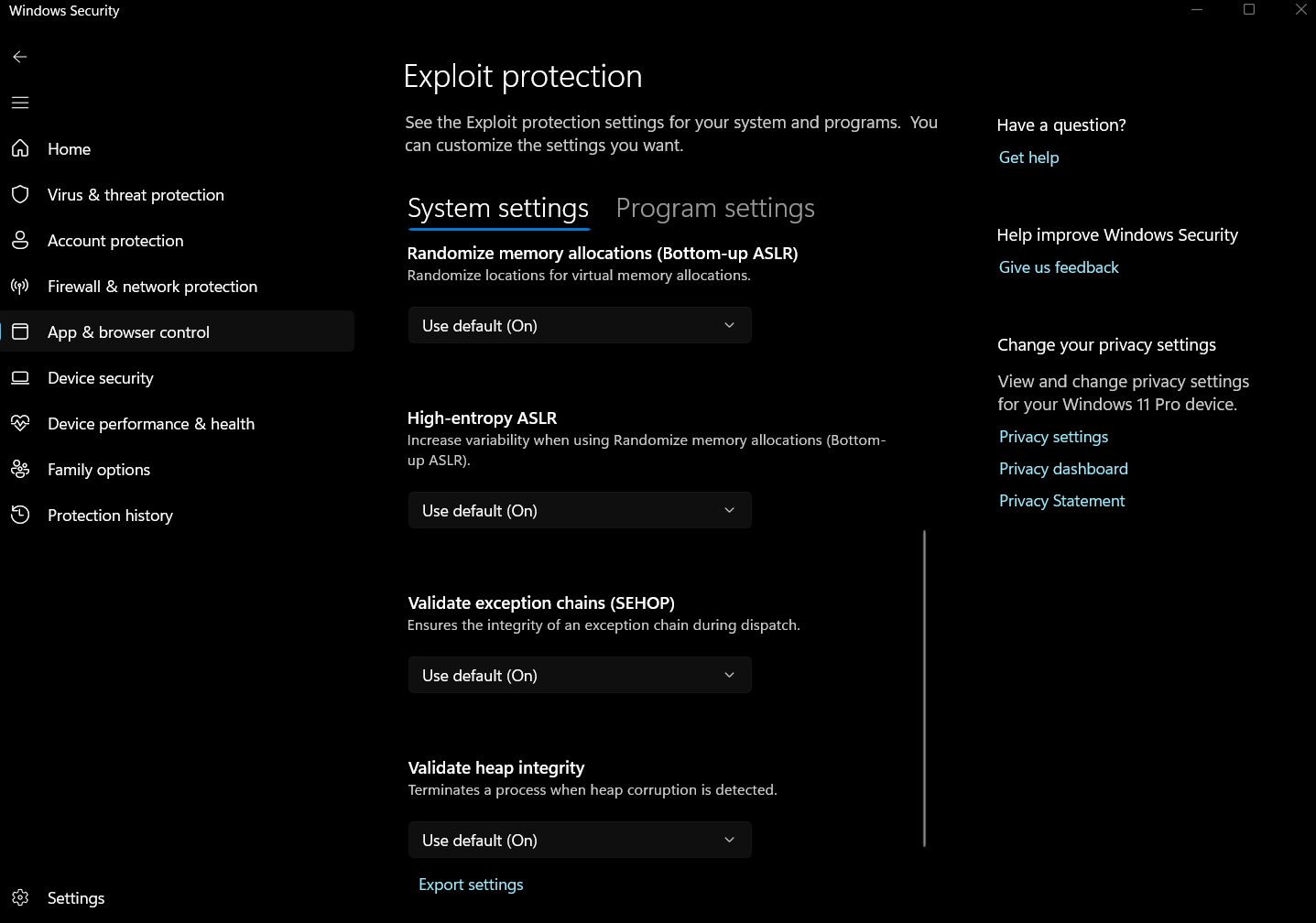Click the App & browser control window icon

point(20,331)
